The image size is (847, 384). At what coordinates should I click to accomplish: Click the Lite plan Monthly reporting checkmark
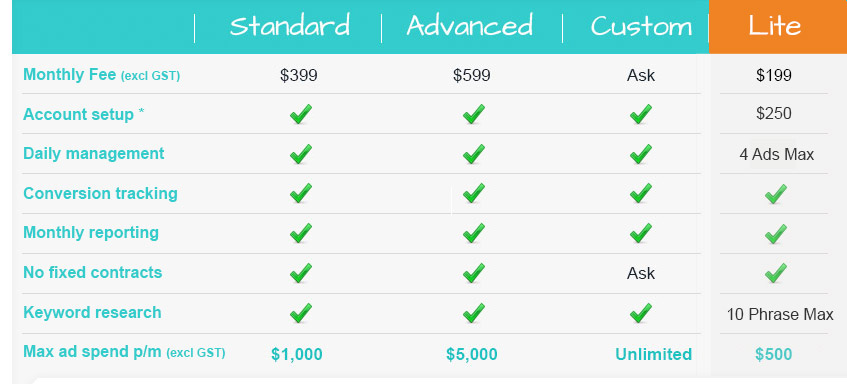[x=776, y=234]
